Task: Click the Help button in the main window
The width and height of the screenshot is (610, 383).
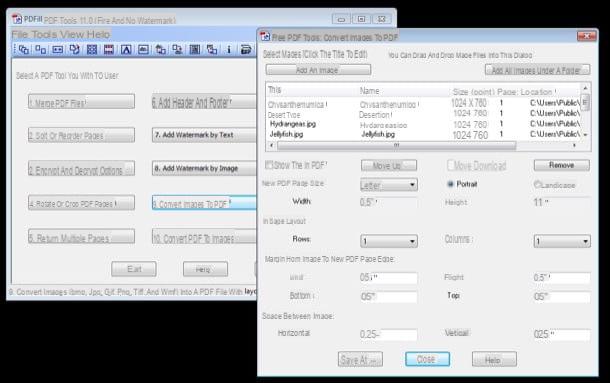Action: [x=205, y=269]
